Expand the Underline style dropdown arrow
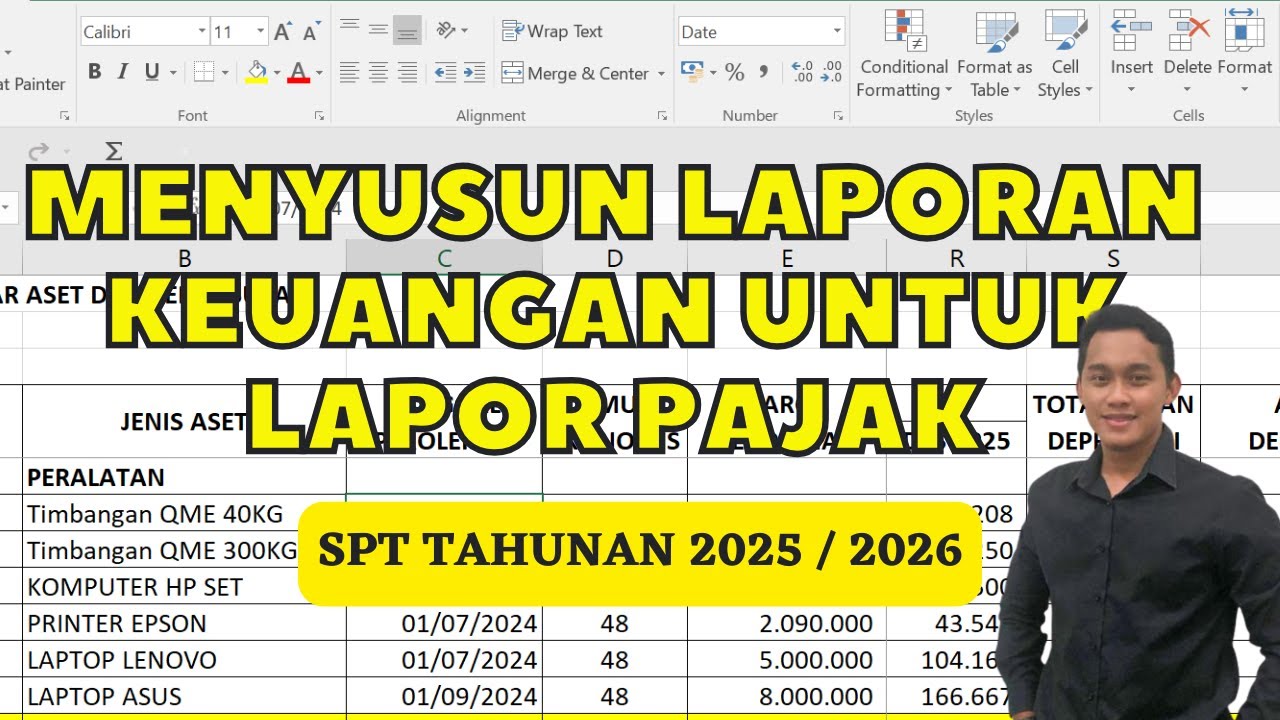The height and width of the screenshot is (720, 1280). click(x=173, y=73)
